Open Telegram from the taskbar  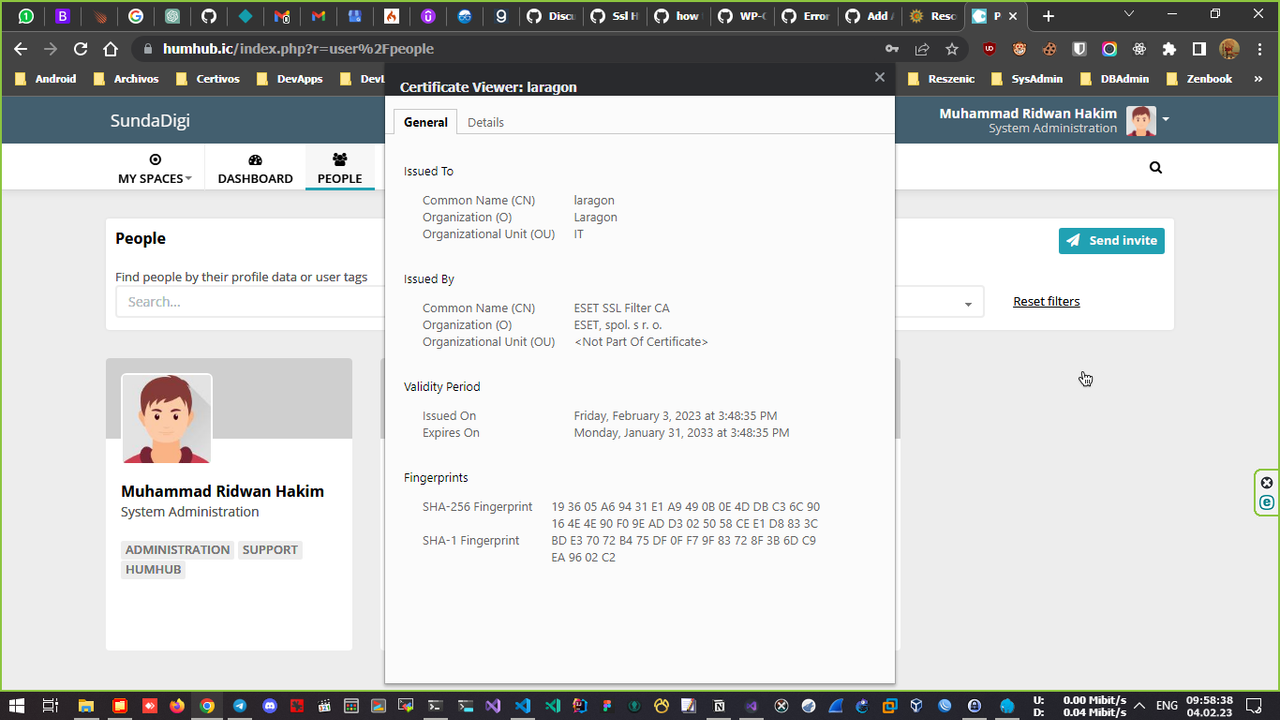(x=239, y=705)
